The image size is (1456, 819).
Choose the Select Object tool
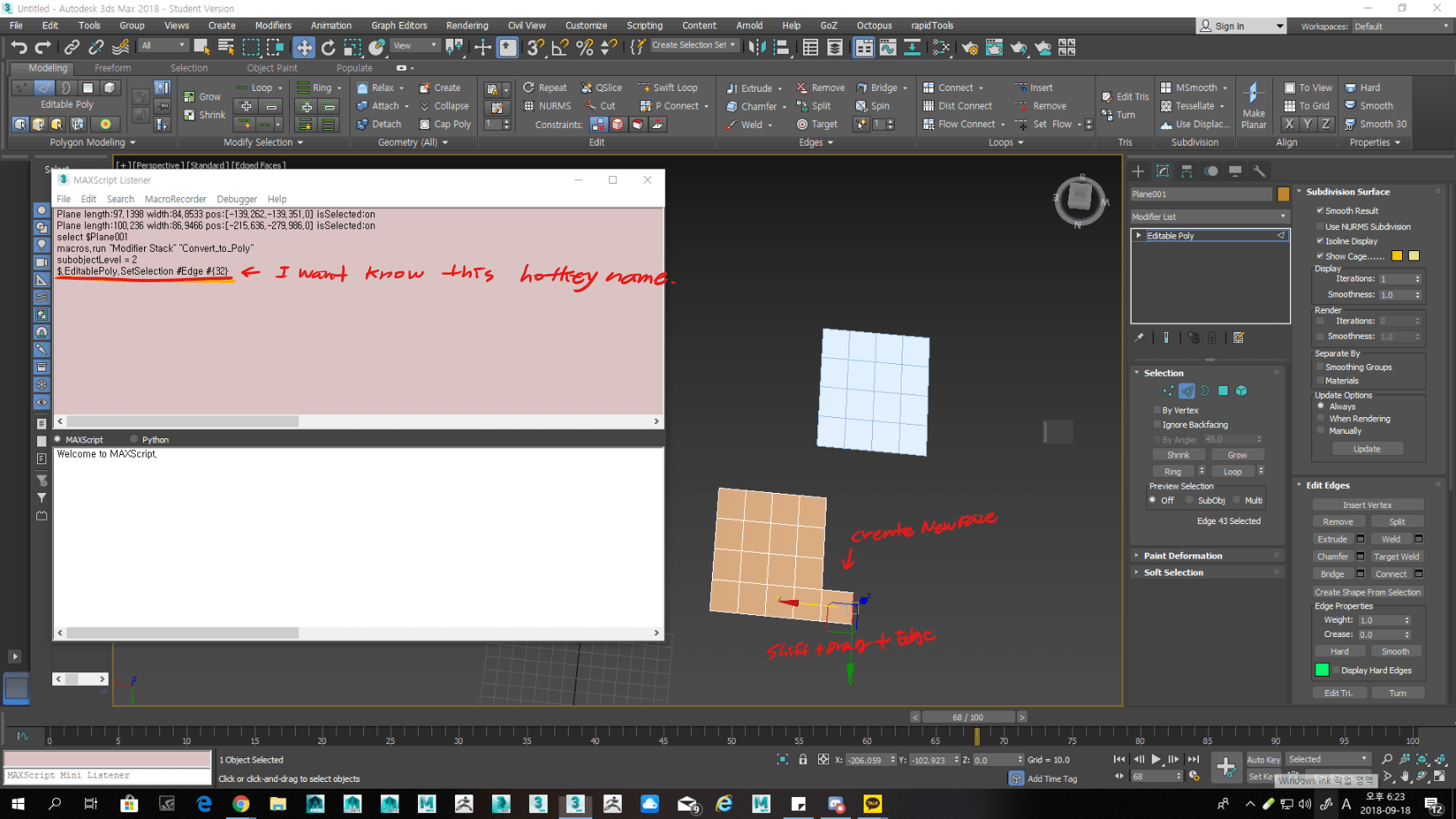point(202,47)
